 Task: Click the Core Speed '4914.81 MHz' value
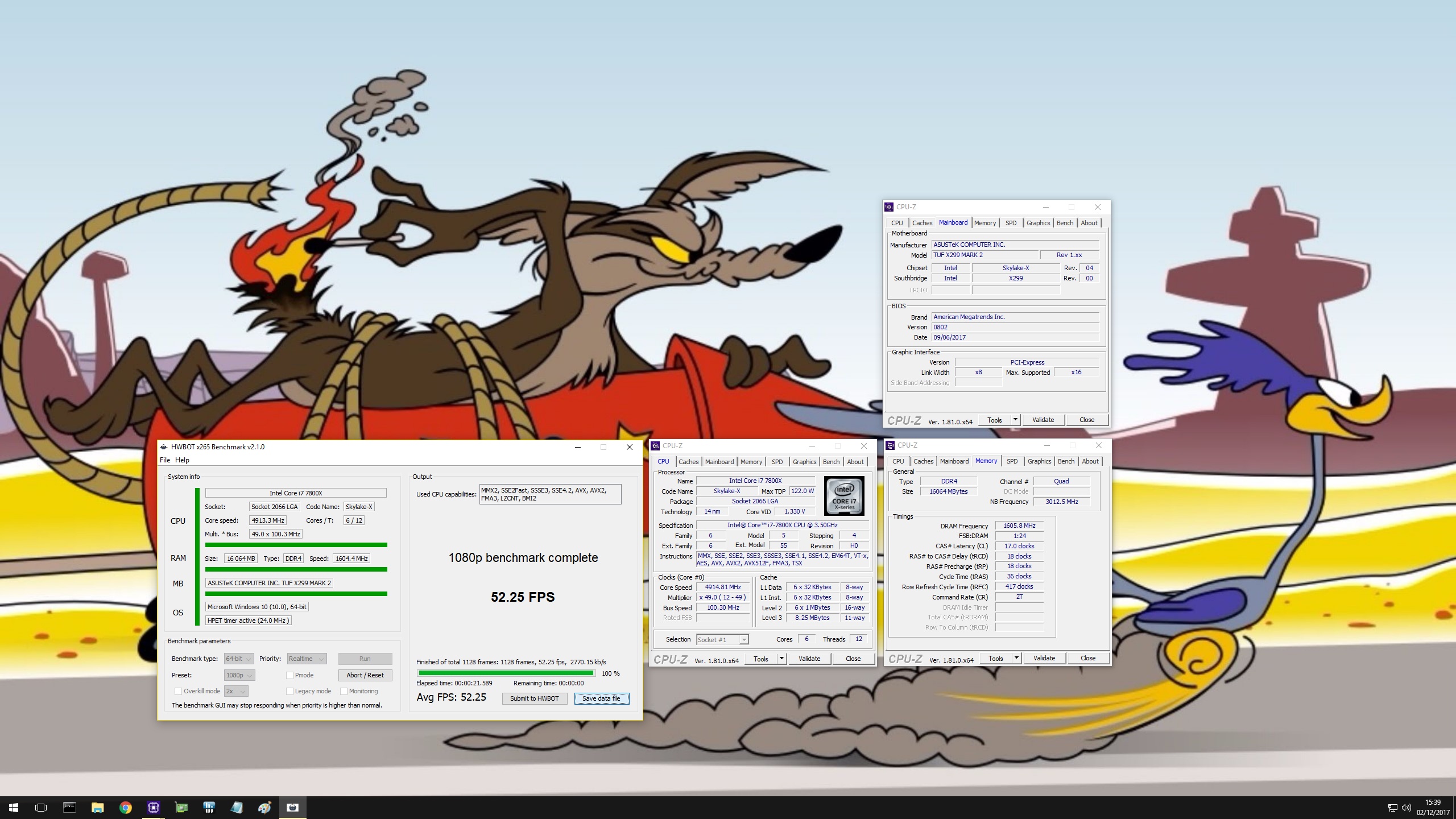[723, 587]
